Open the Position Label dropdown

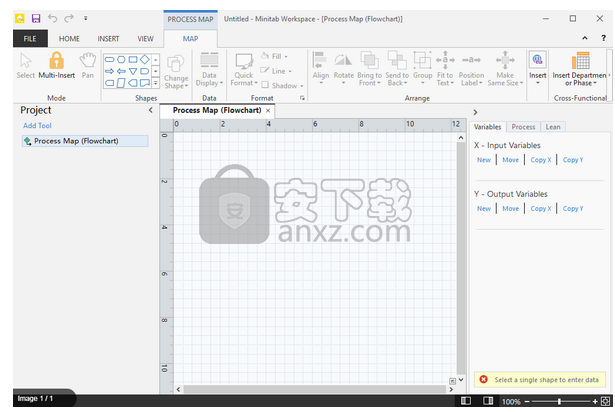471,69
